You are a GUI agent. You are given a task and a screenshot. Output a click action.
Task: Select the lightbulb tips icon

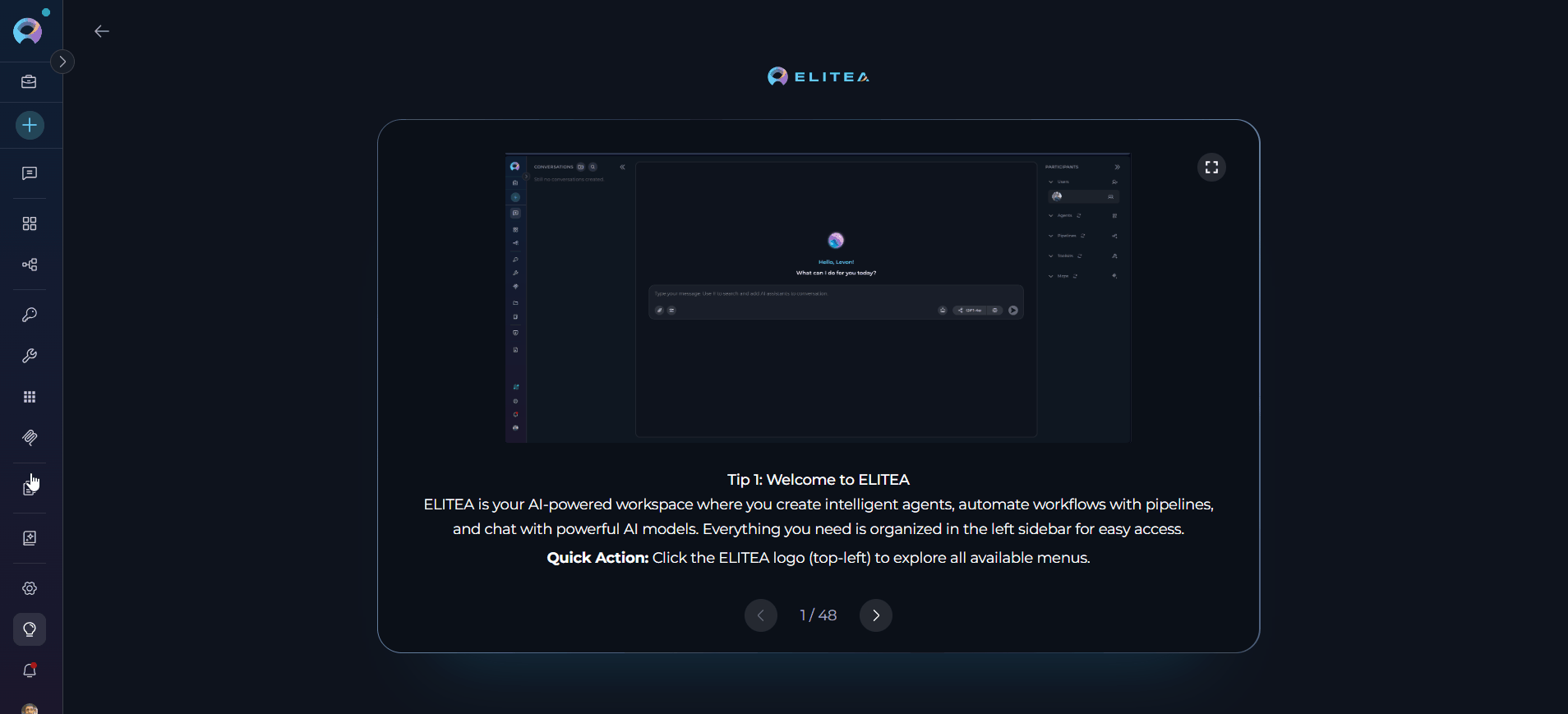tap(30, 629)
